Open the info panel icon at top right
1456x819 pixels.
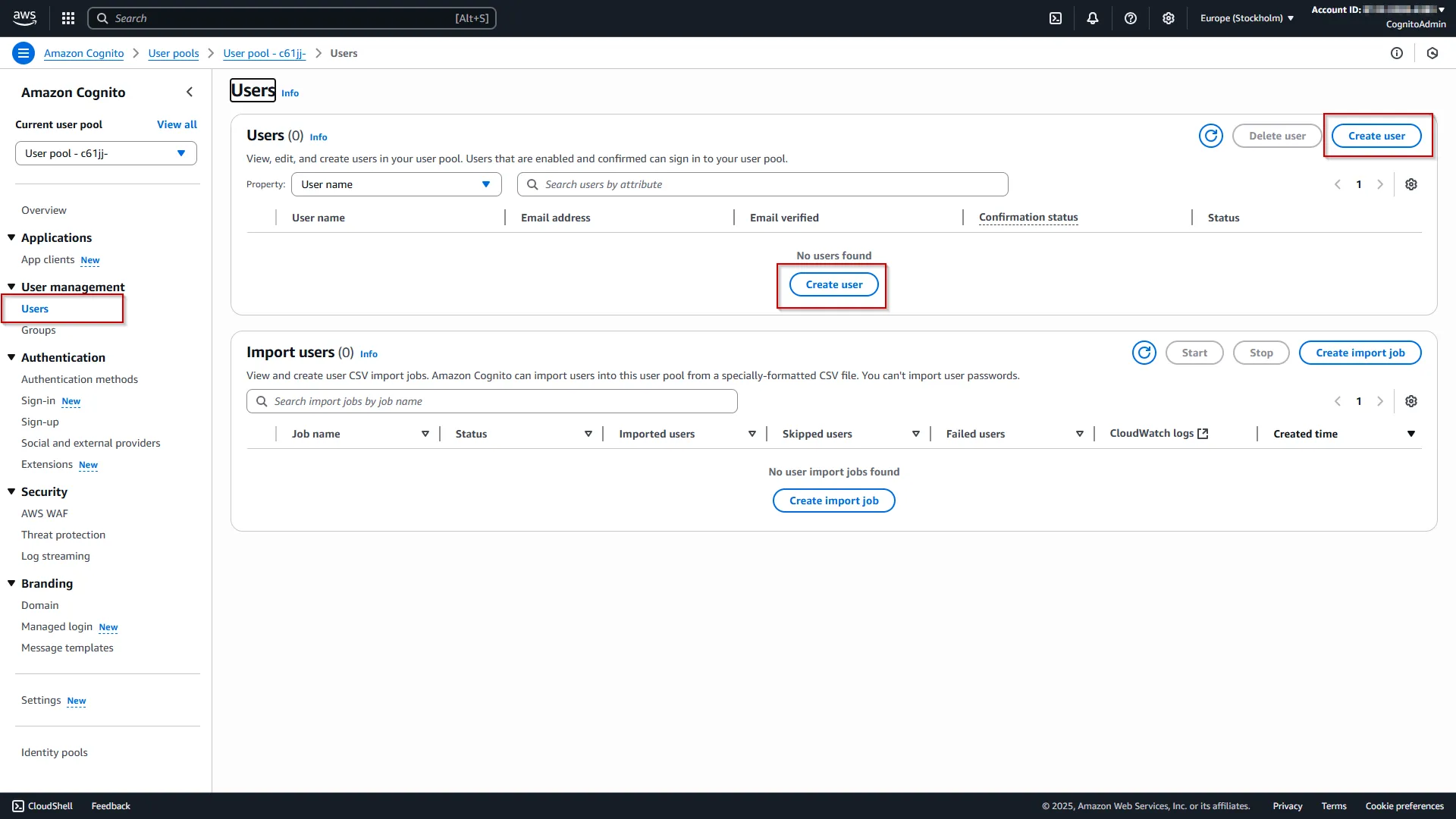1397,53
